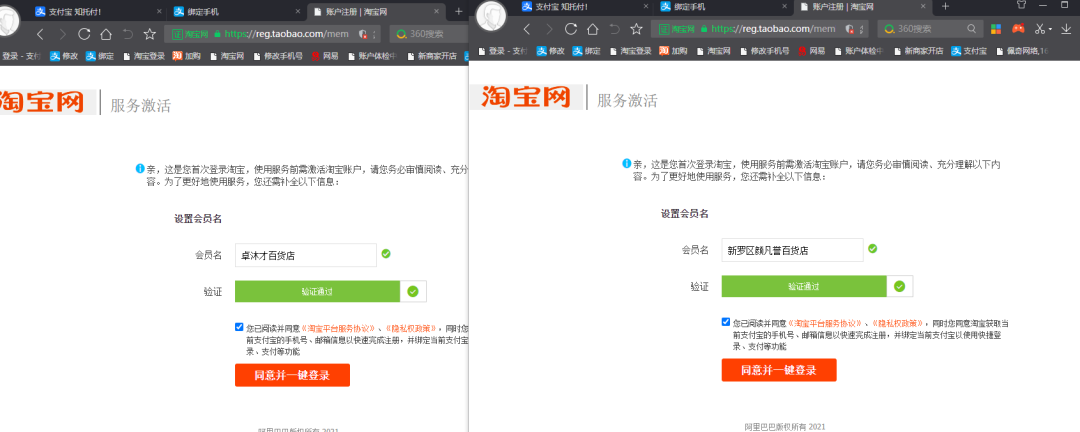Focus the address bar in left window
1080x432 pixels.
(x=273, y=34)
